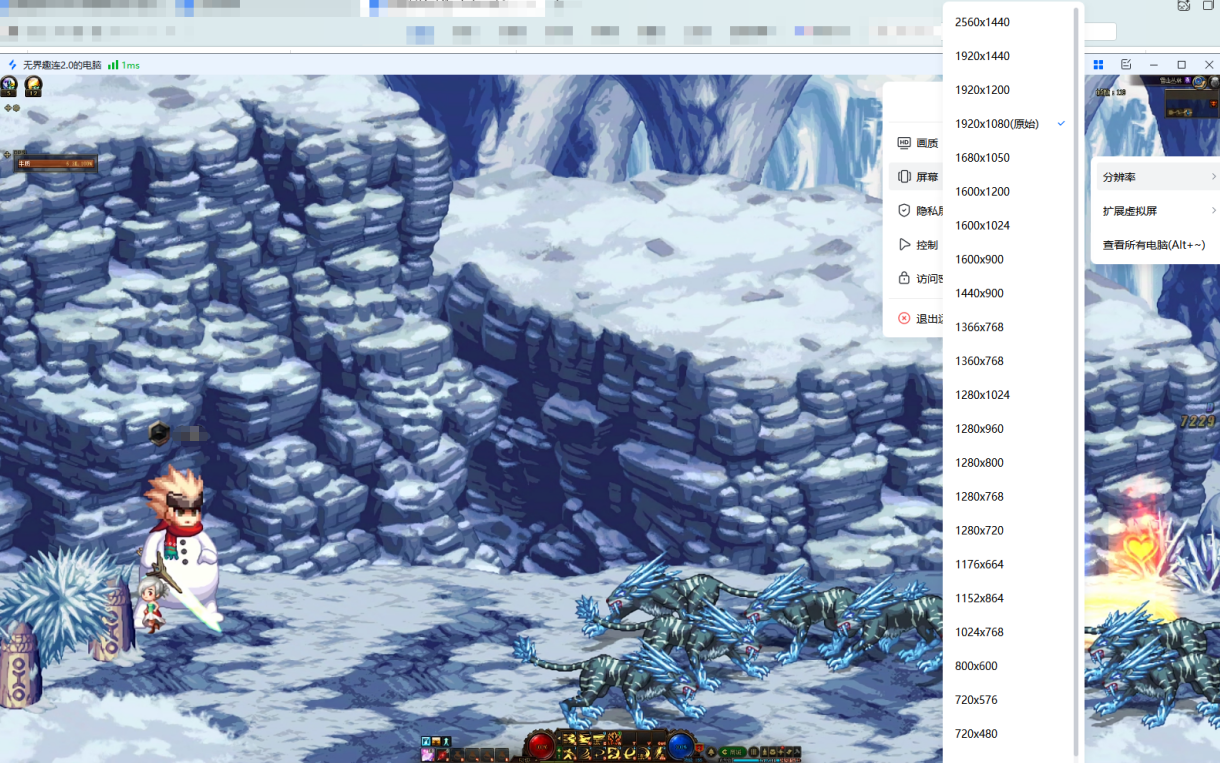Choose 2560x1440 resolution option
The image size is (1220, 763).
pos(982,22)
